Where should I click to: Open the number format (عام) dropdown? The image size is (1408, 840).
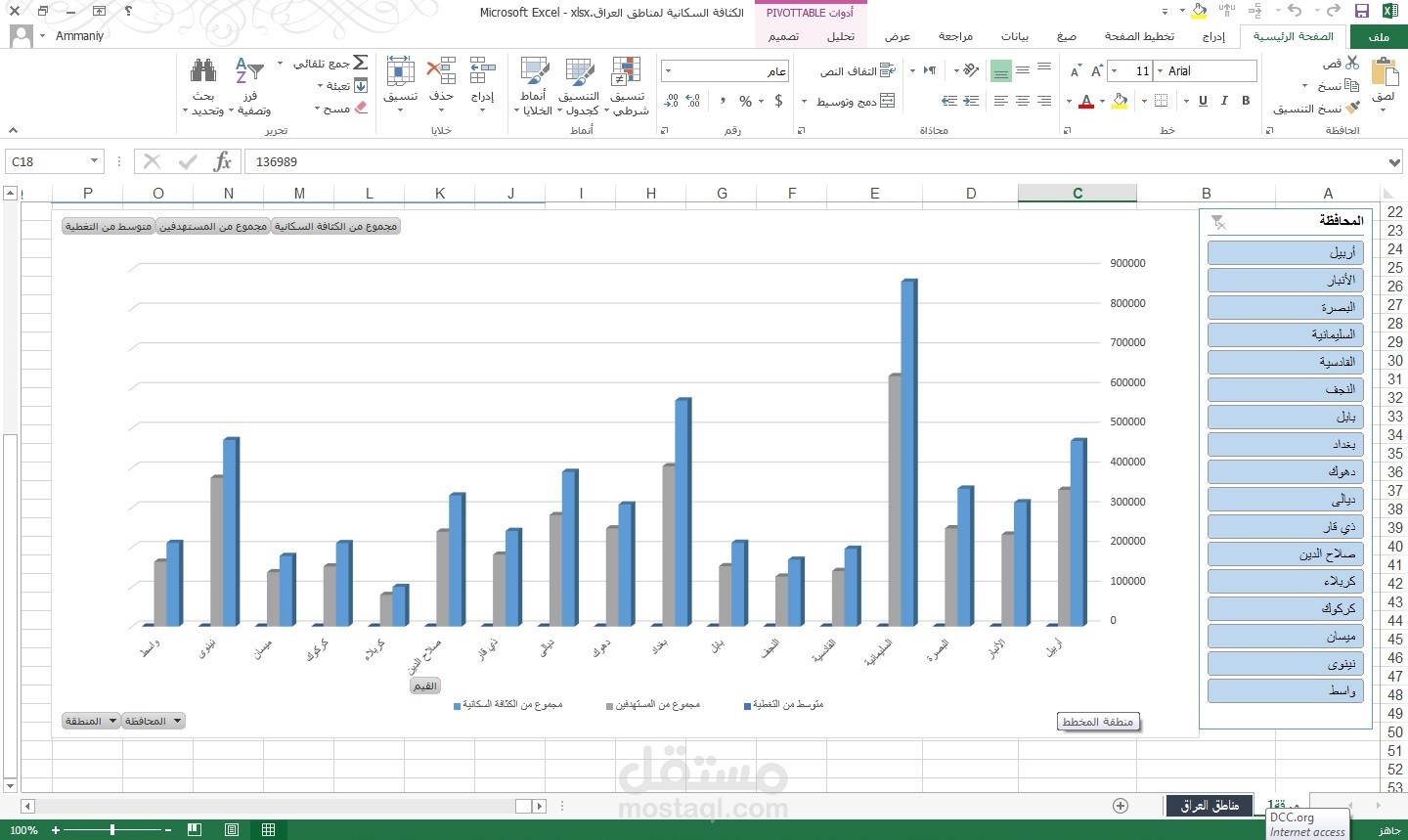click(x=668, y=70)
